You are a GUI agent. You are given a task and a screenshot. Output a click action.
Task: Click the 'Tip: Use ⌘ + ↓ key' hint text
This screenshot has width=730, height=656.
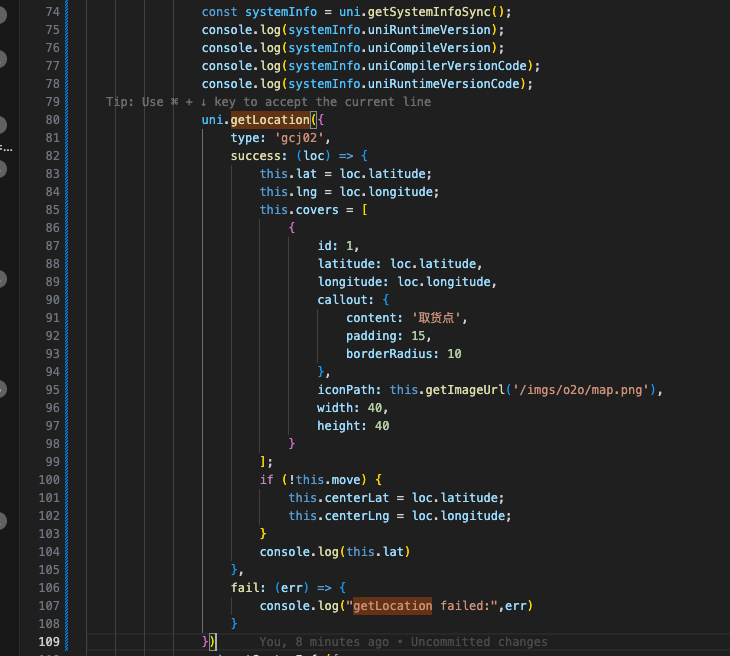click(x=171, y=102)
